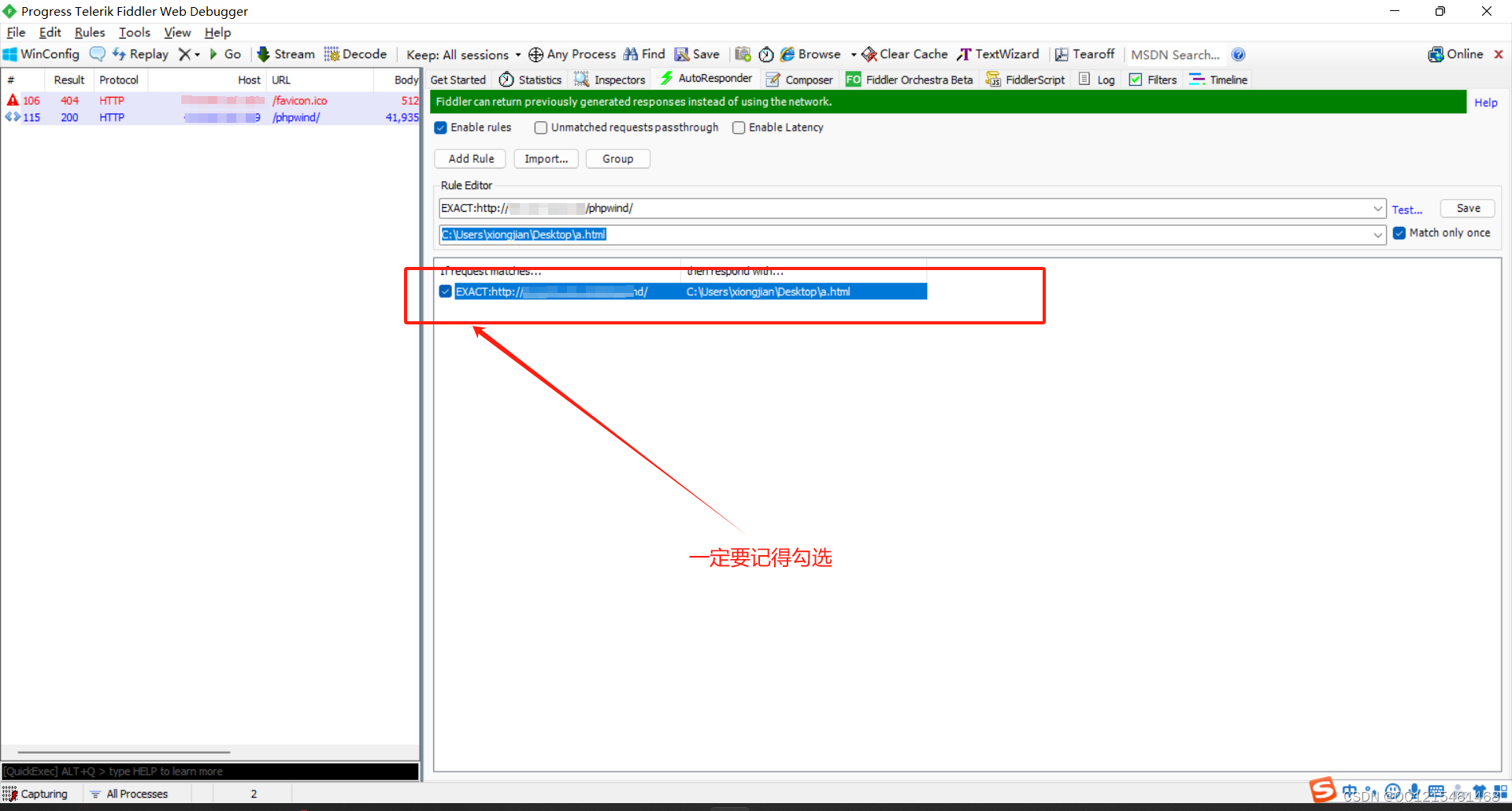This screenshot has height=811, width=1512.
Task: Click the session list horizontal scrollbar
Action: click(x=124, y=753)
